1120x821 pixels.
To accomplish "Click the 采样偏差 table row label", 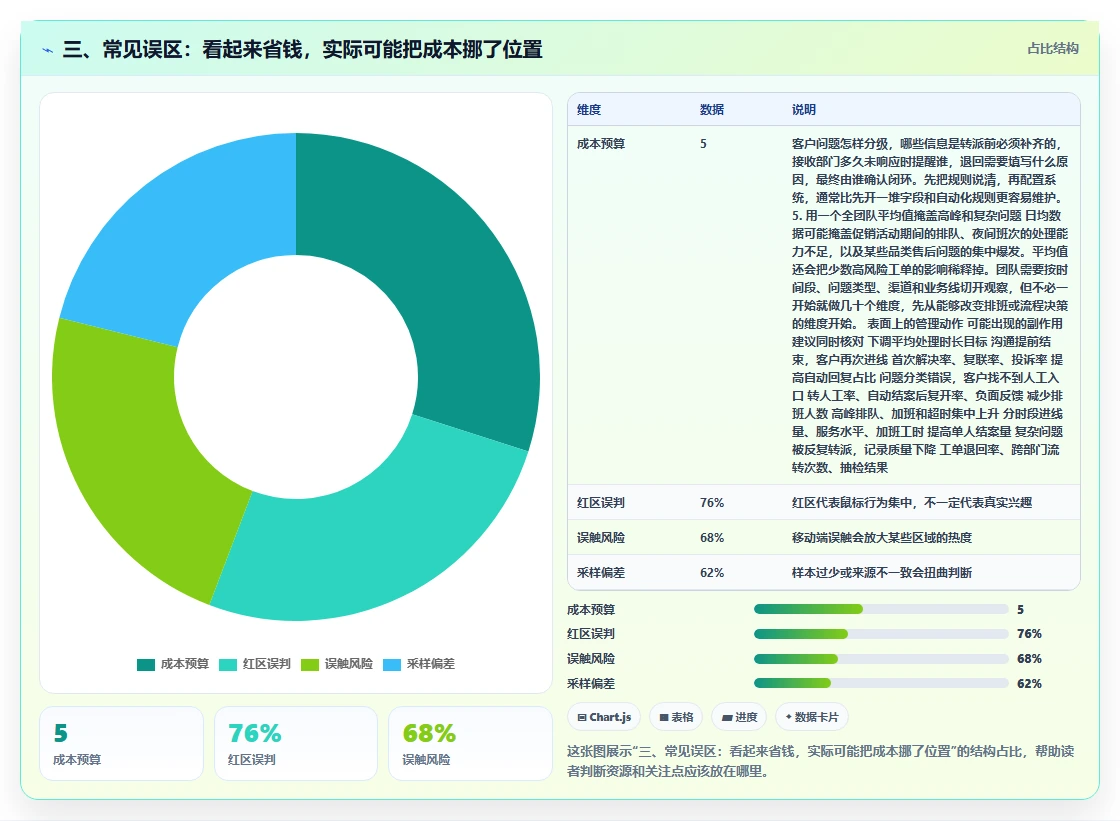I will pyautogui.click(x=601, y=572).
